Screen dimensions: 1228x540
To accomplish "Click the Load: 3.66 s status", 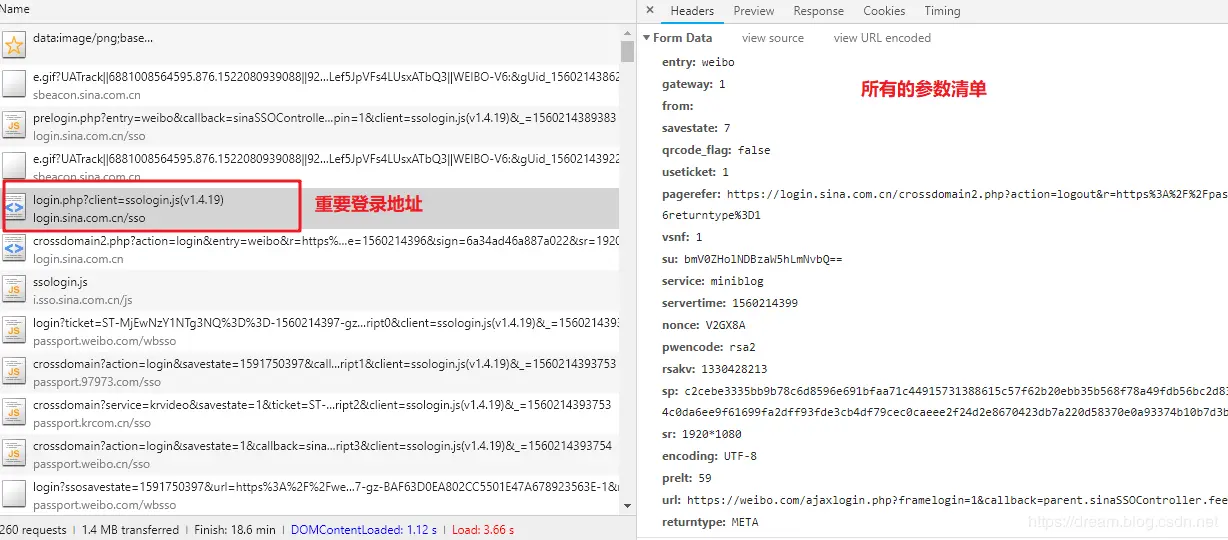I will point(483,529).
